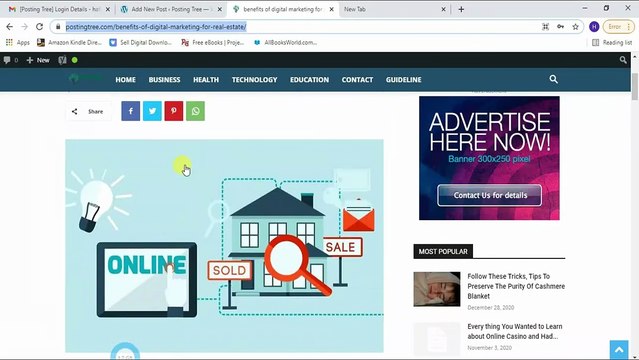Open a new browser tab with plus

461,9
